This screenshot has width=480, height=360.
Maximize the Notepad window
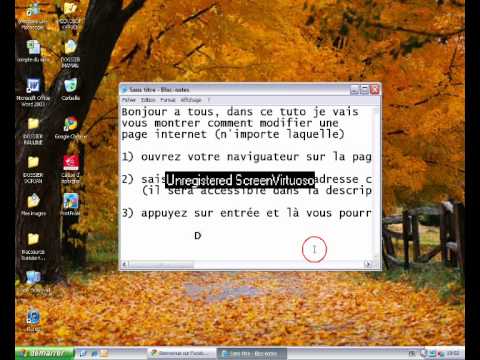tap(365, 89)
